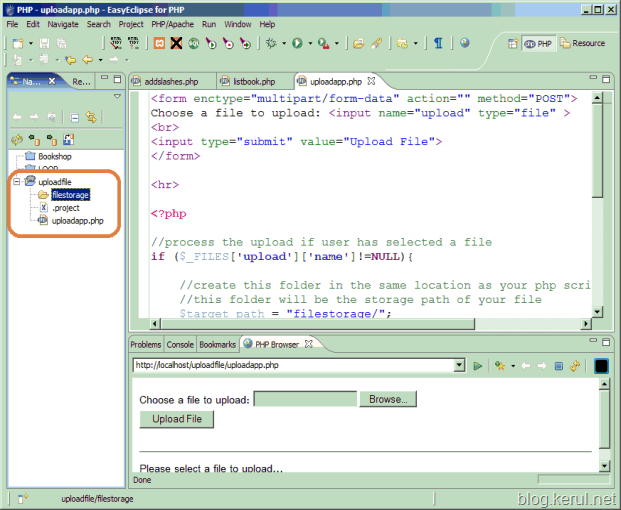The image size is (621, 510).
Task: Collapse the uploadfile project tree node
Action: coord(17,182)
